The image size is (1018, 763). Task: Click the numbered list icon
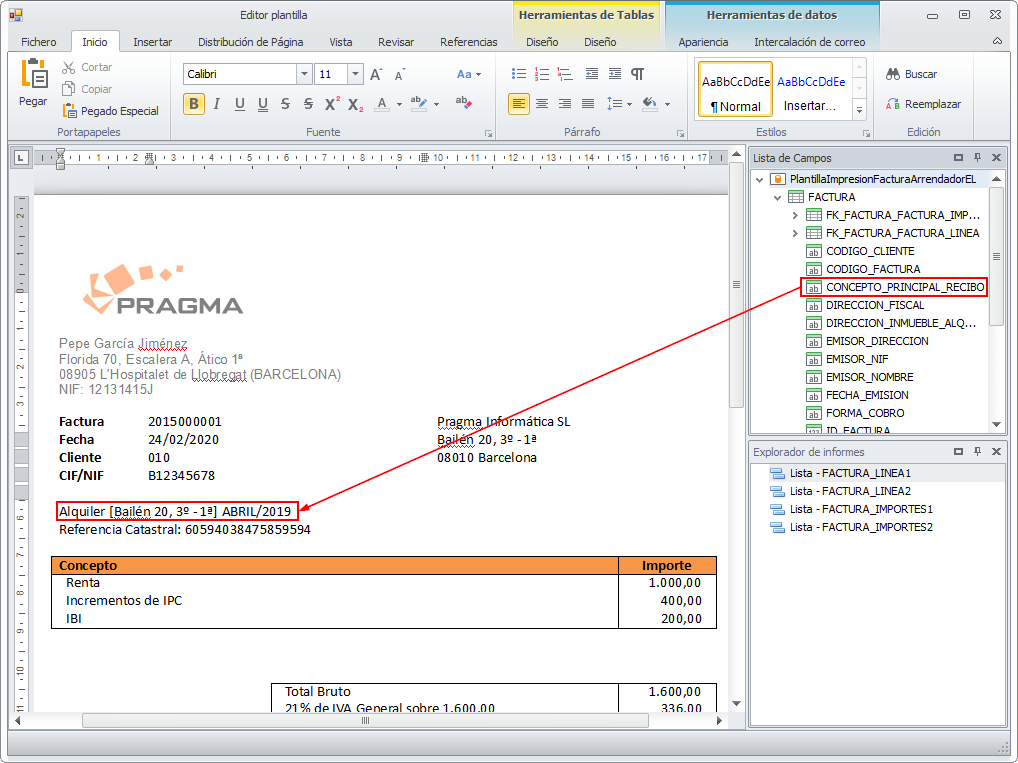542,74
